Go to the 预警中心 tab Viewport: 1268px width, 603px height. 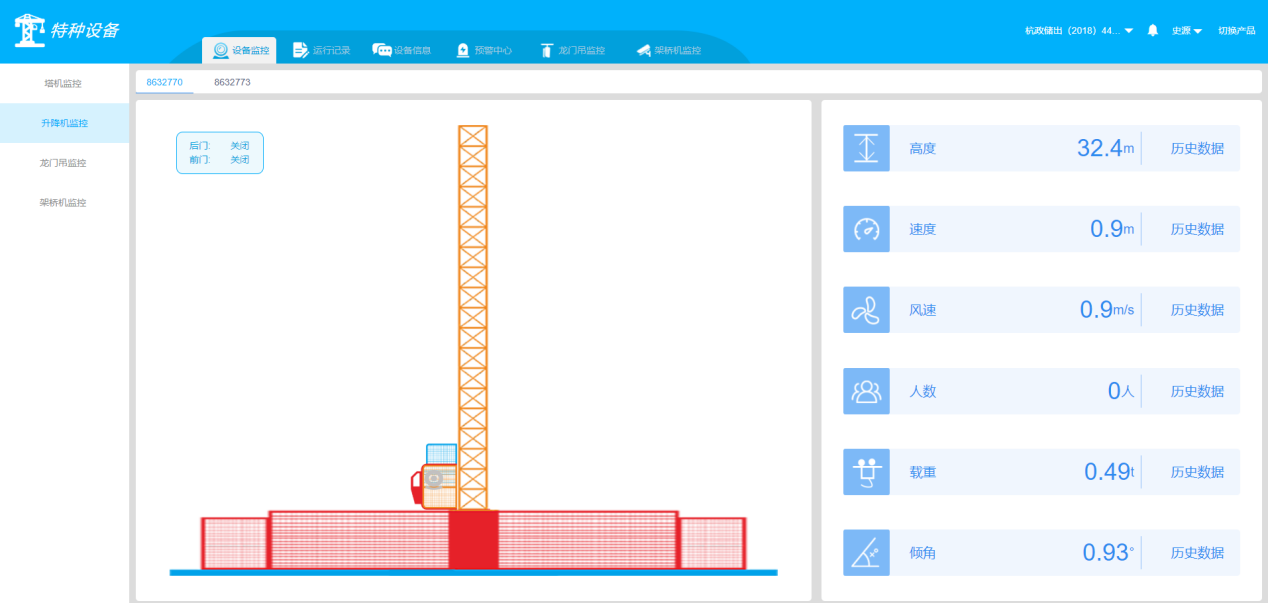pyautogui.click(x=484, y=50)
